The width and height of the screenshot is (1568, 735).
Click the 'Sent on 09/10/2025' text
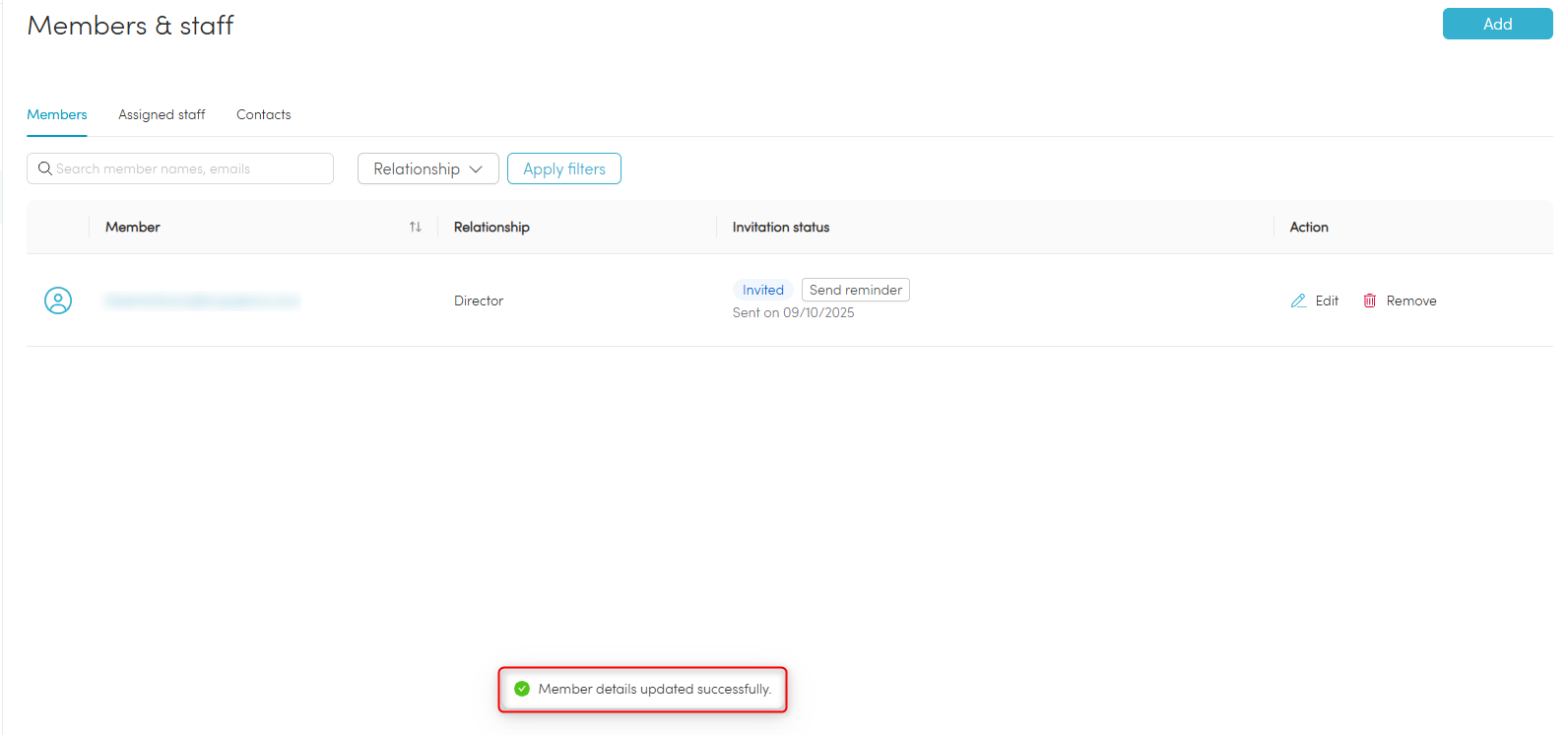point(794,312)
